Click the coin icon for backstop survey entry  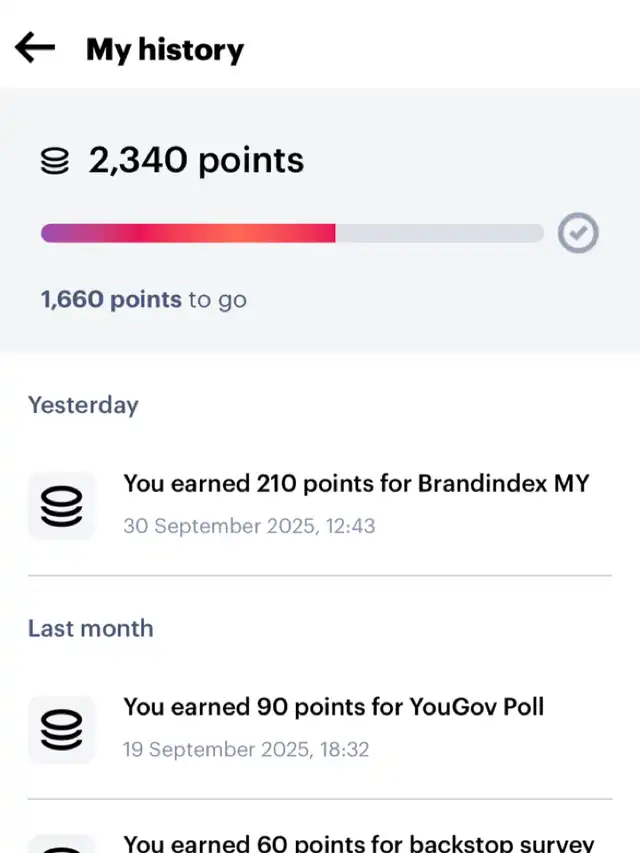61,845
